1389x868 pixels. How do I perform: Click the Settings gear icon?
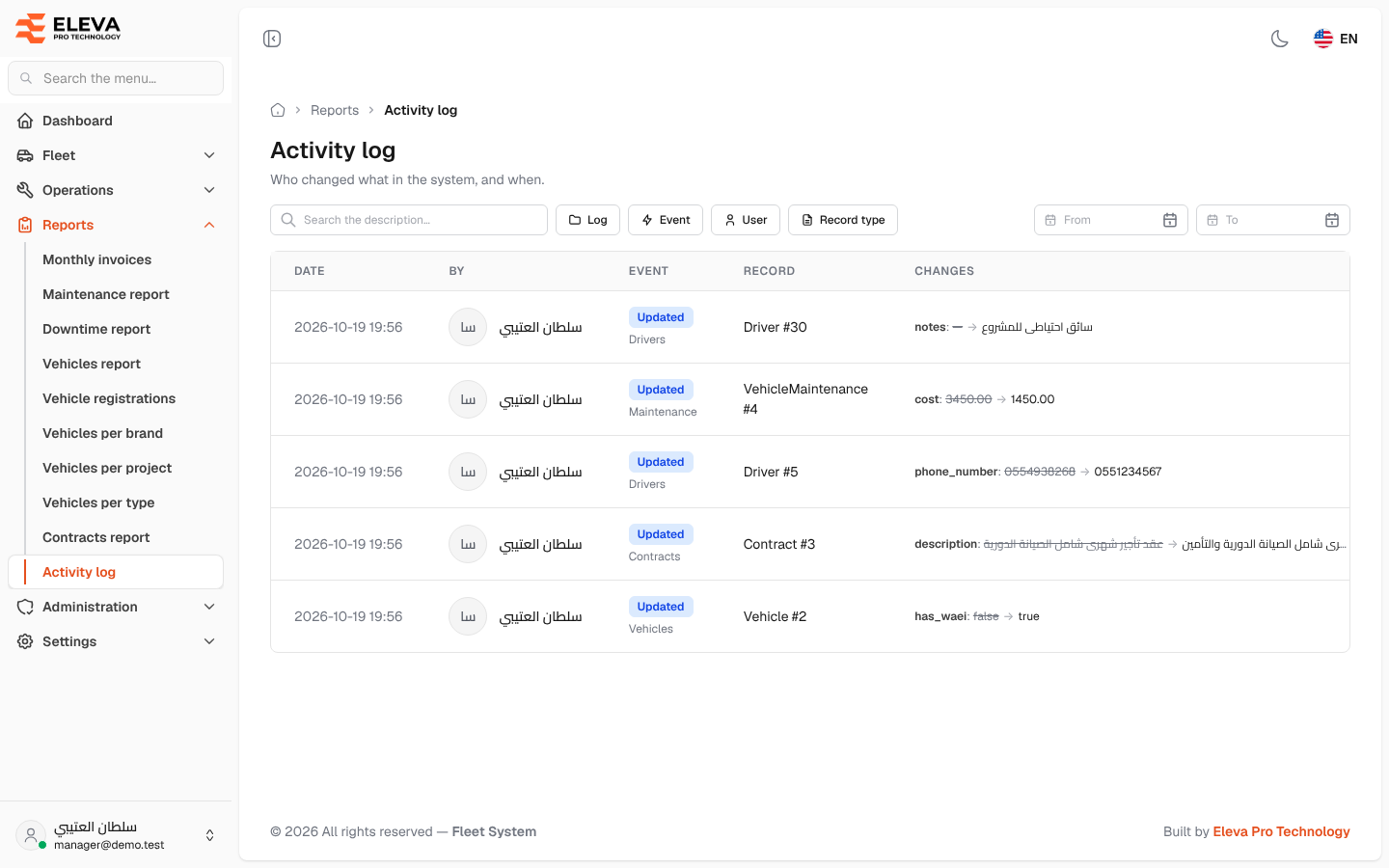[25, 641]
